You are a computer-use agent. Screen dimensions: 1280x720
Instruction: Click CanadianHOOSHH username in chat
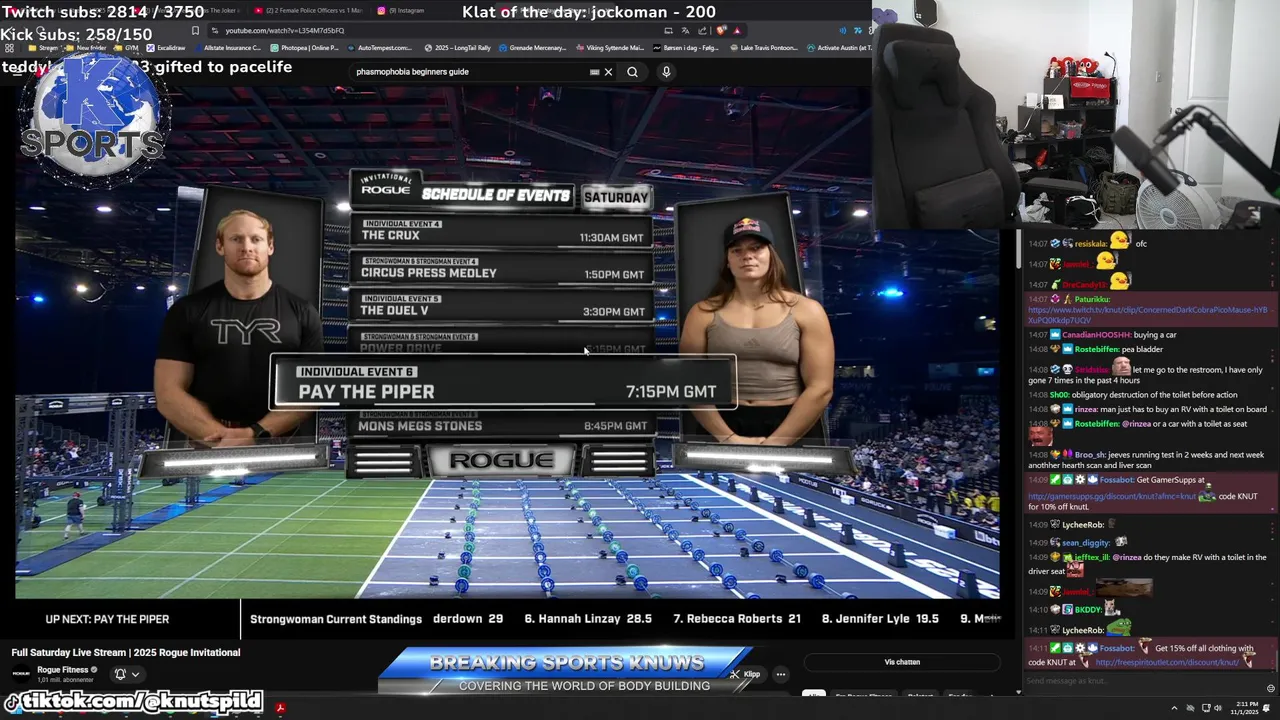click(x=1096, y=335)
